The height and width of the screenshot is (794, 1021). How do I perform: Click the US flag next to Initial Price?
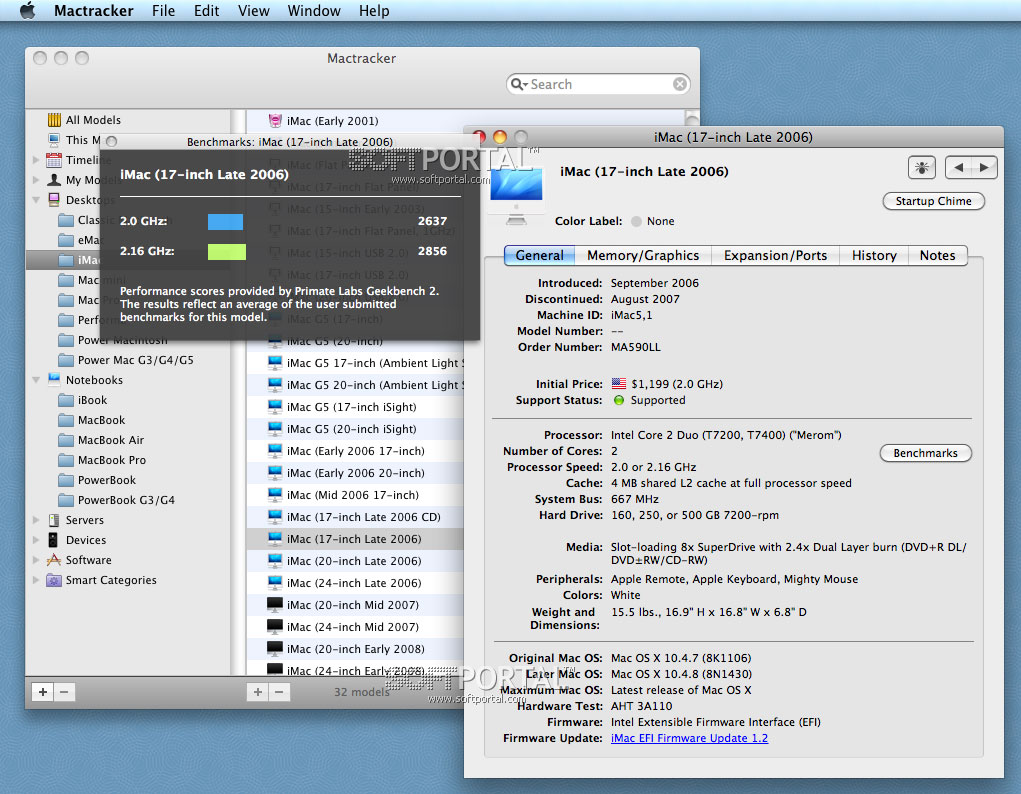[619, 384]
